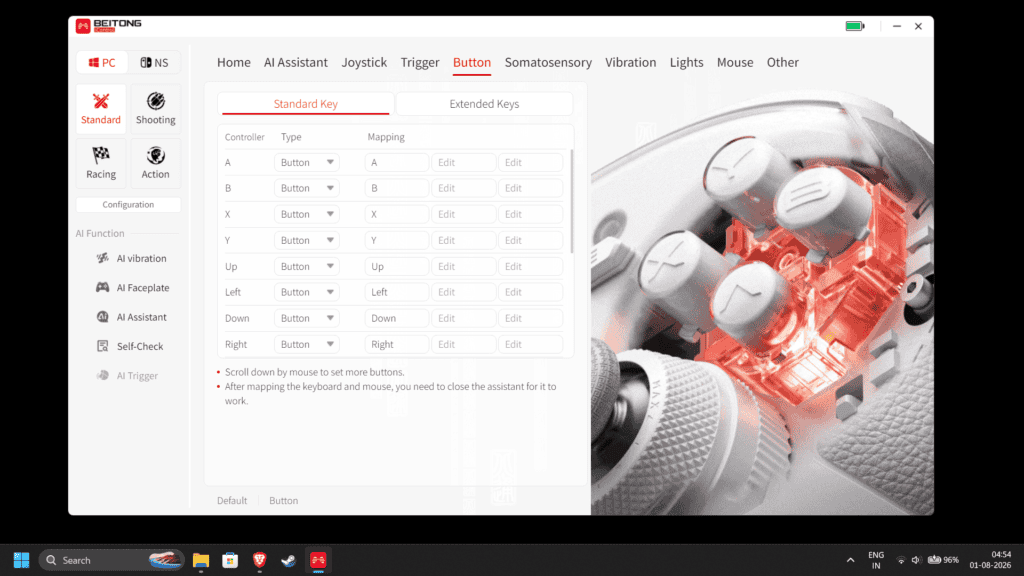Go to the Home tab

234,62
